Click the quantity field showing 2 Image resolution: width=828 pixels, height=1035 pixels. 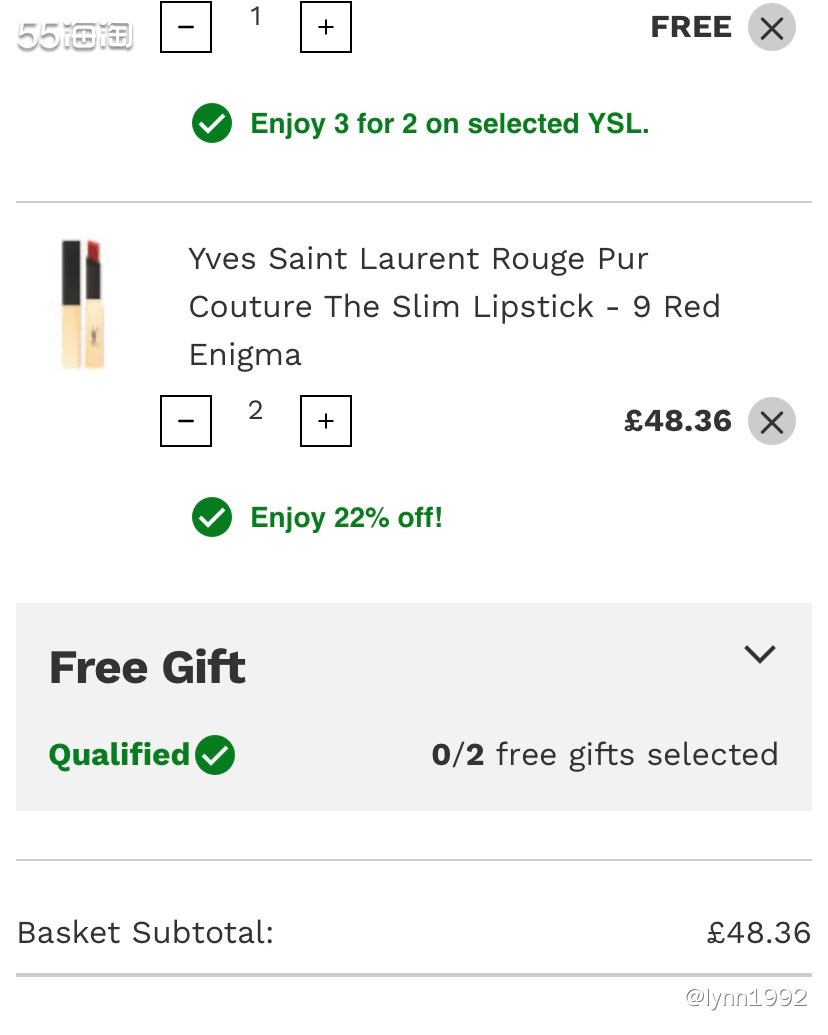(256, 411)
